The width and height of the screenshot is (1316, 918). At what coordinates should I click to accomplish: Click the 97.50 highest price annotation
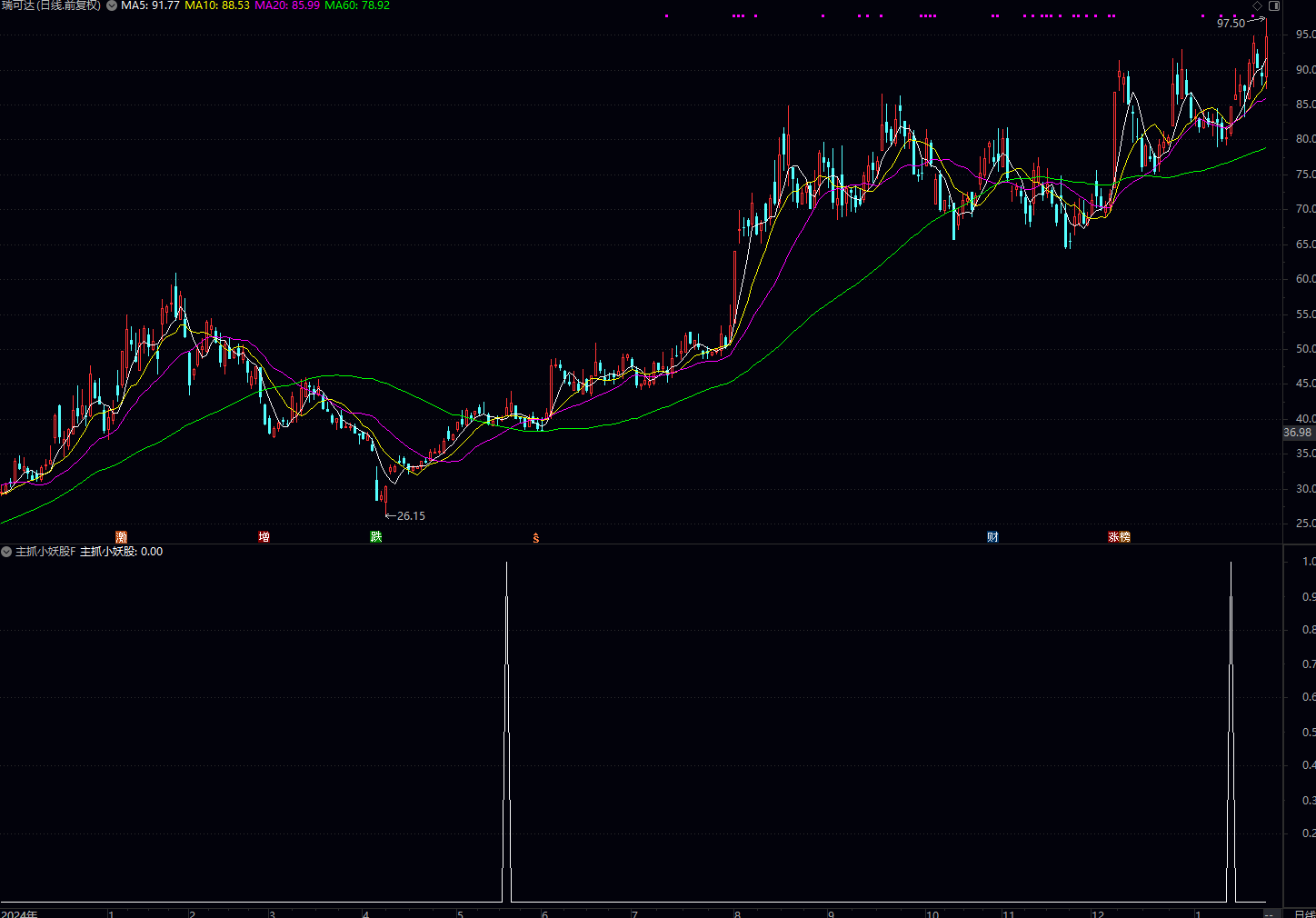1231,24
